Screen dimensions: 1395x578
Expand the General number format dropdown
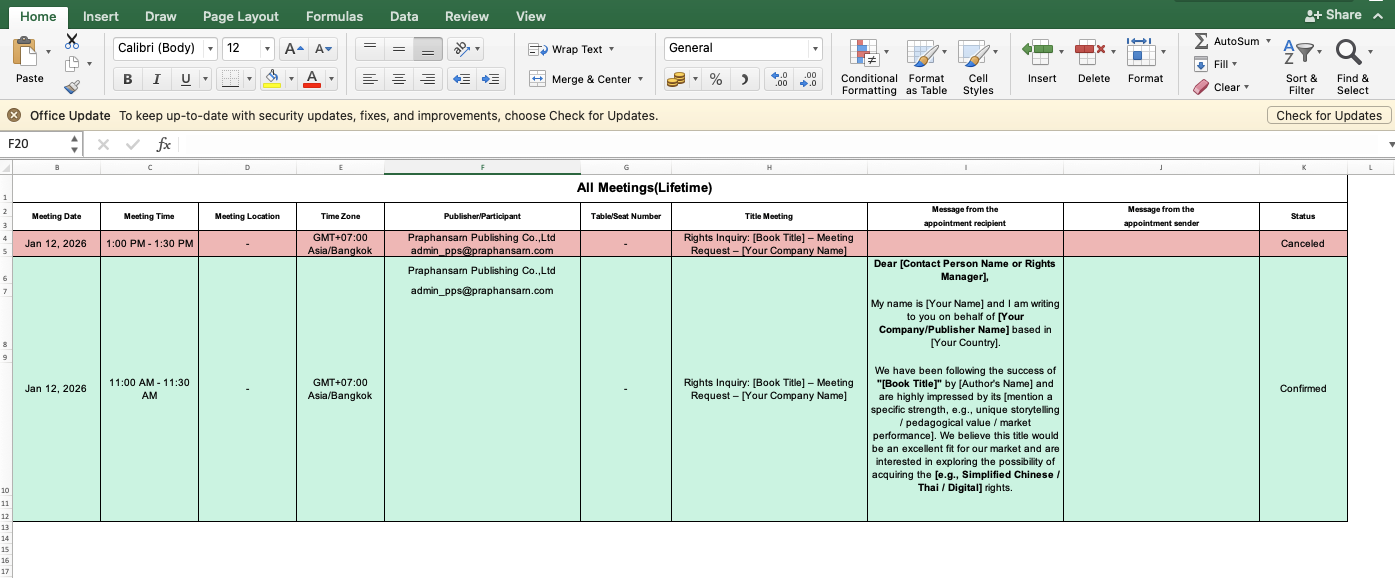click(815, 49)
